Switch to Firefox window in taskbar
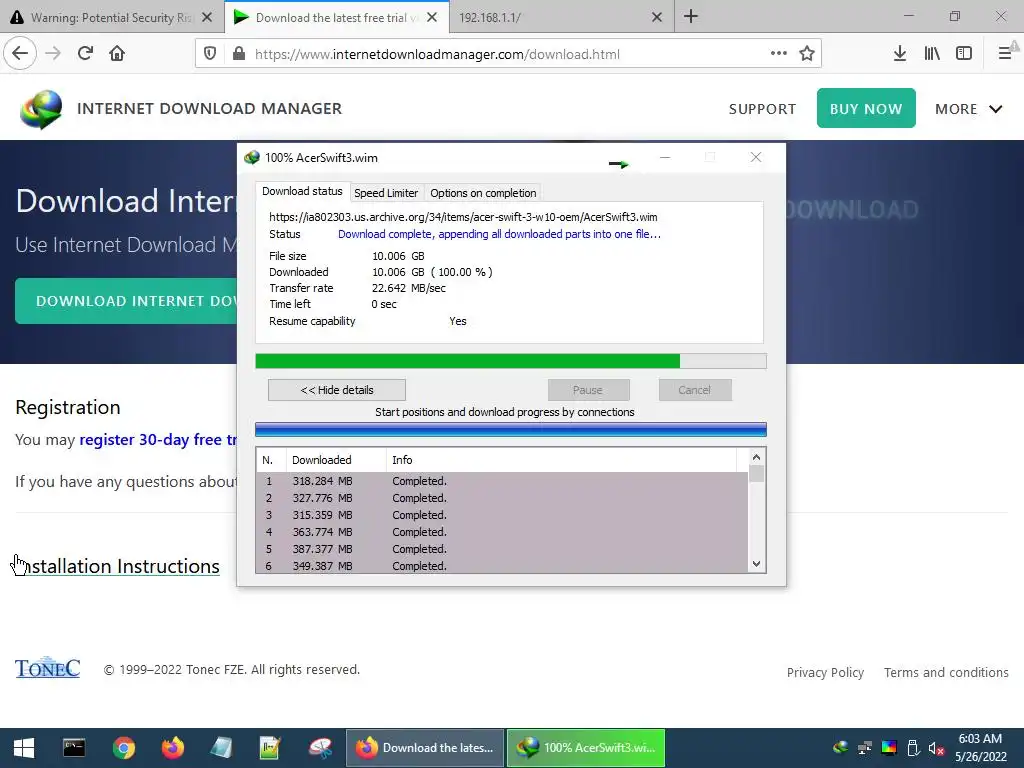 point(425,748)
